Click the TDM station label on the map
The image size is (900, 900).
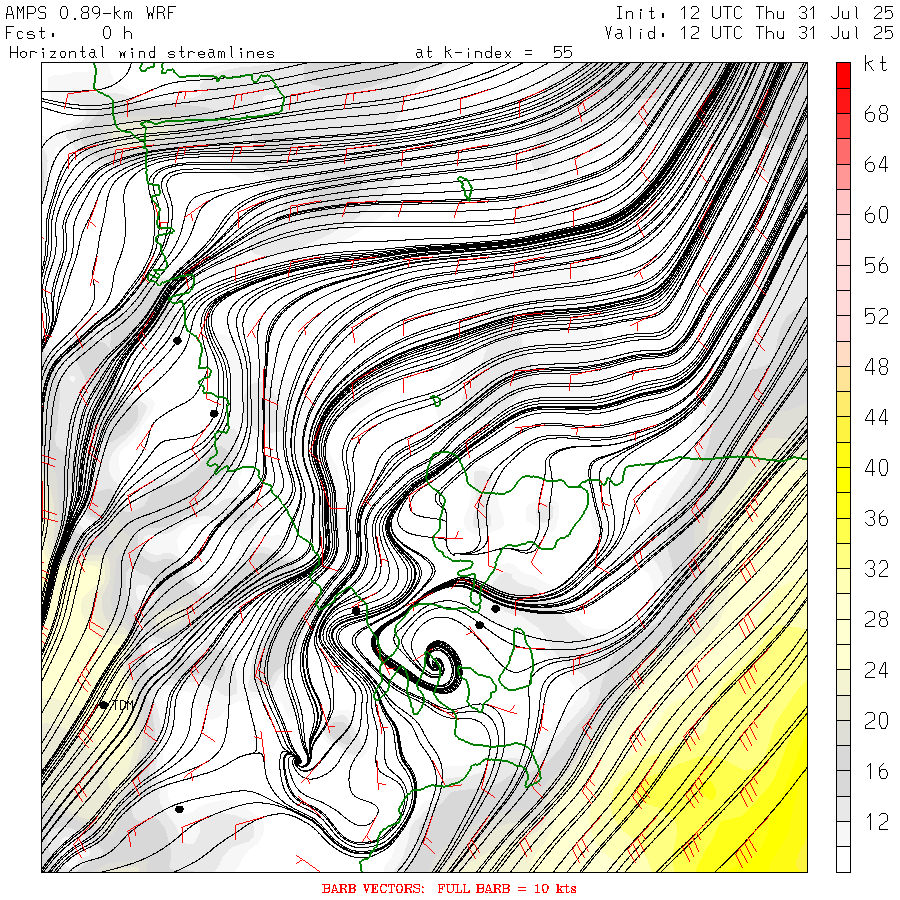(x=123, y=705)
